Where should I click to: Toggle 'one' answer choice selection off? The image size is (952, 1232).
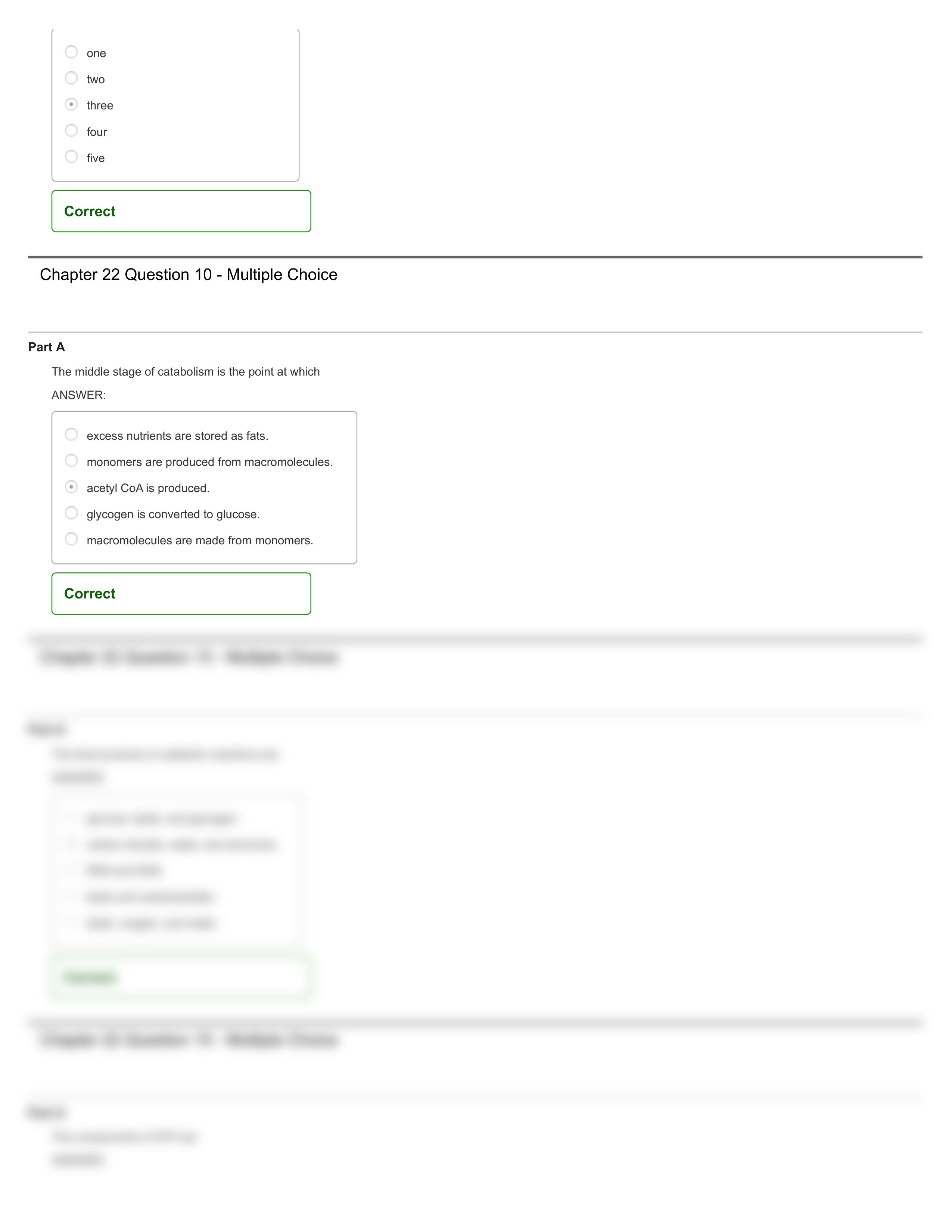click(x=71, y=52)
